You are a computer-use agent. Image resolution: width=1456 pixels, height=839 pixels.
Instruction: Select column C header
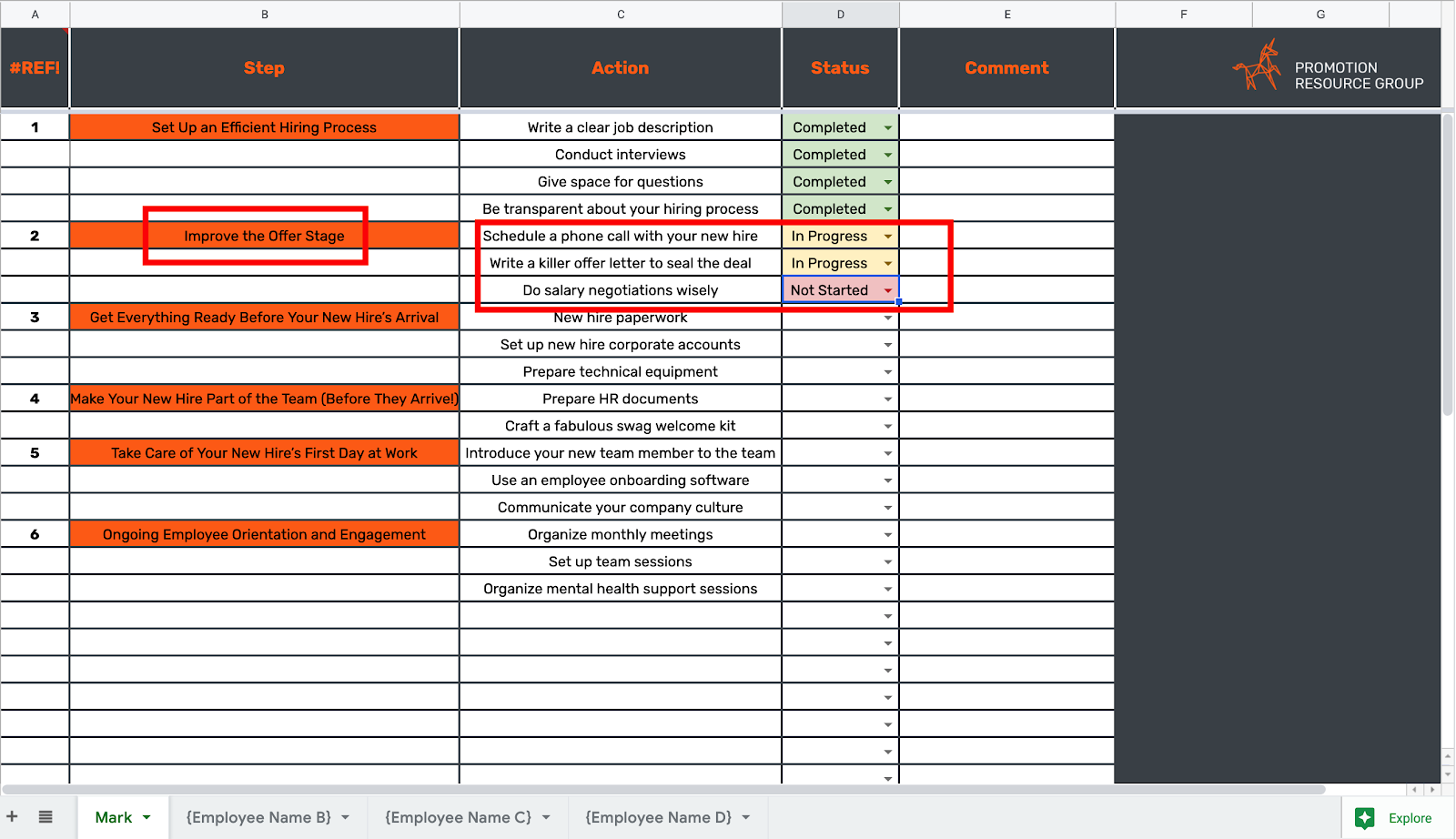621,15
